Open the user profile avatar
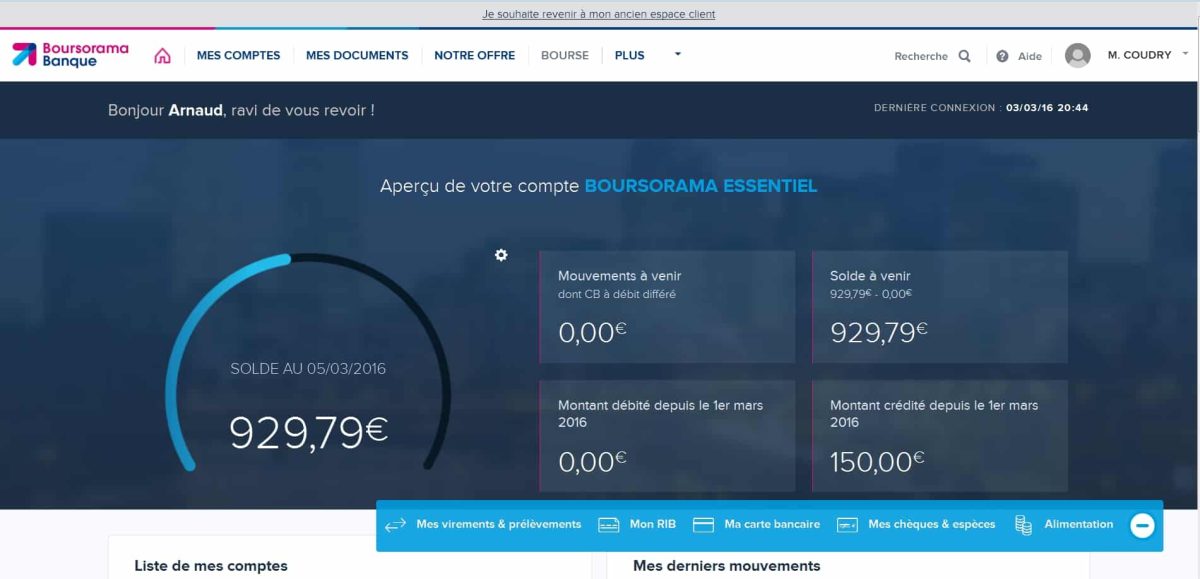1200x579 pixels. 1077,56
